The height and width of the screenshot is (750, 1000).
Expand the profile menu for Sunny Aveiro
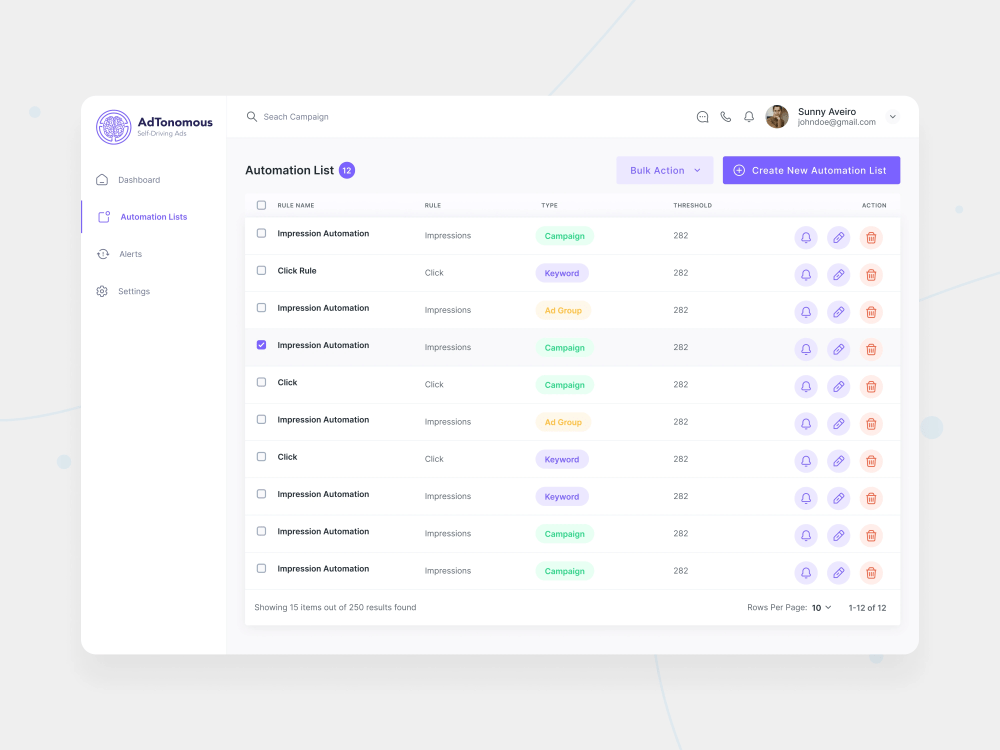pos(892,116)
